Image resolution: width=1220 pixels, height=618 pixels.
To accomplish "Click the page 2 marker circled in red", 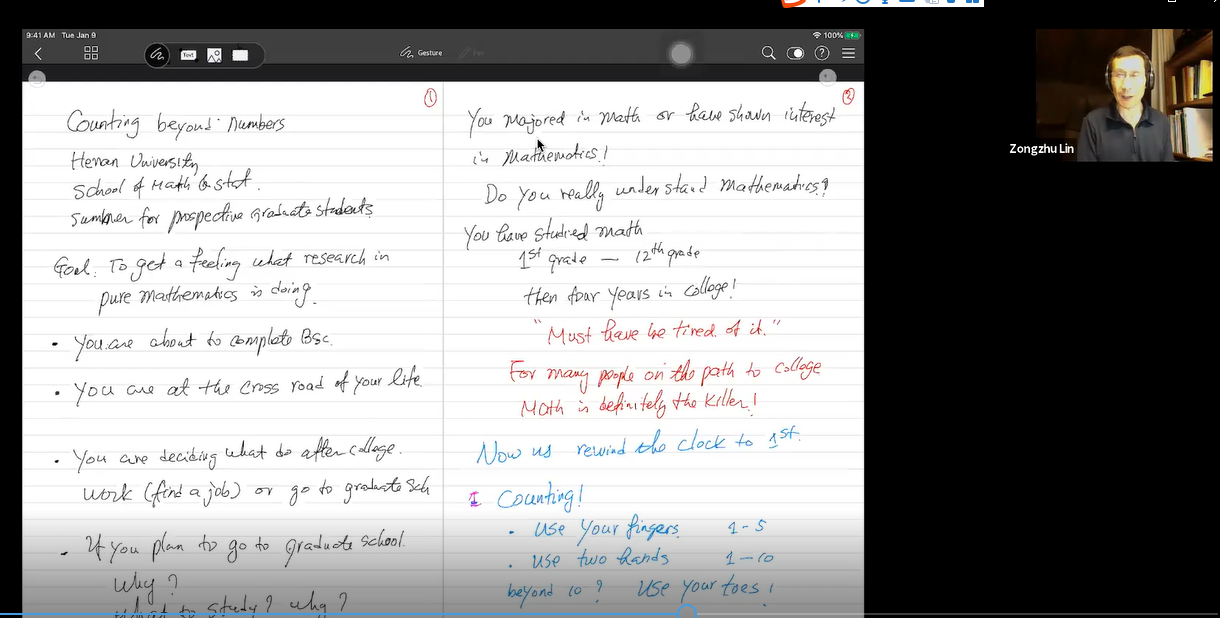I will (848, 96).
